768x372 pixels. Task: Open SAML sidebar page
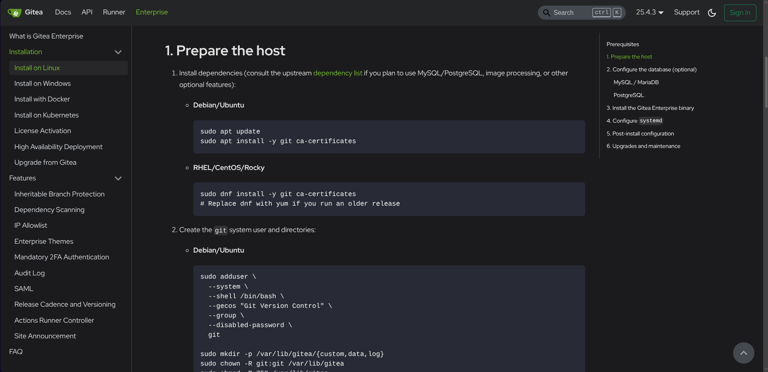24,289
